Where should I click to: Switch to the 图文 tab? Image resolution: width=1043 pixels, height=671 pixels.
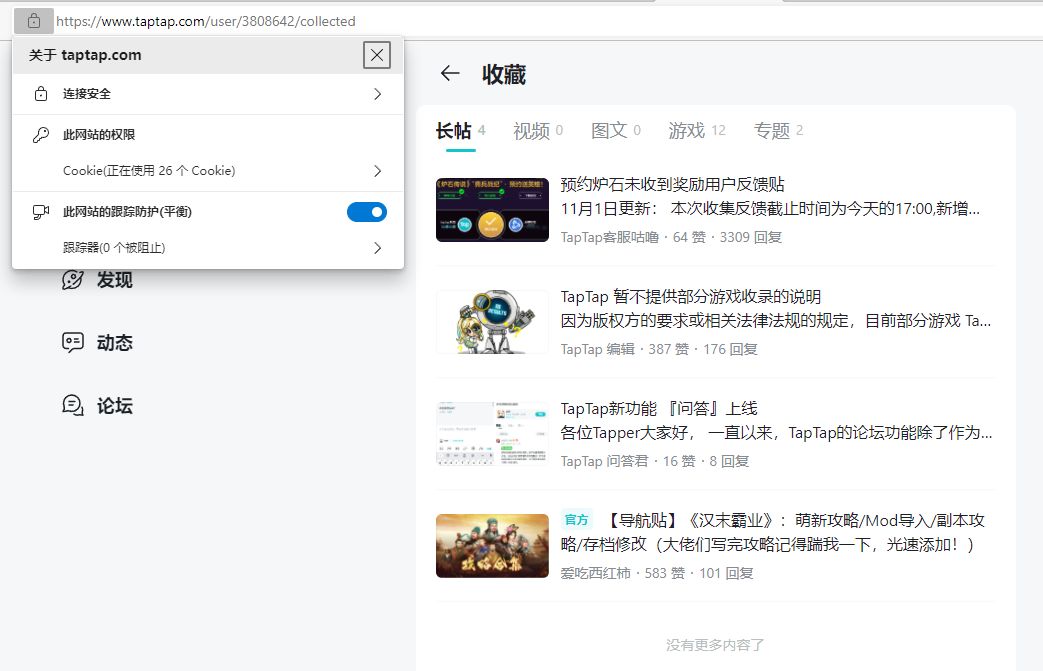[x=616, y=131]
